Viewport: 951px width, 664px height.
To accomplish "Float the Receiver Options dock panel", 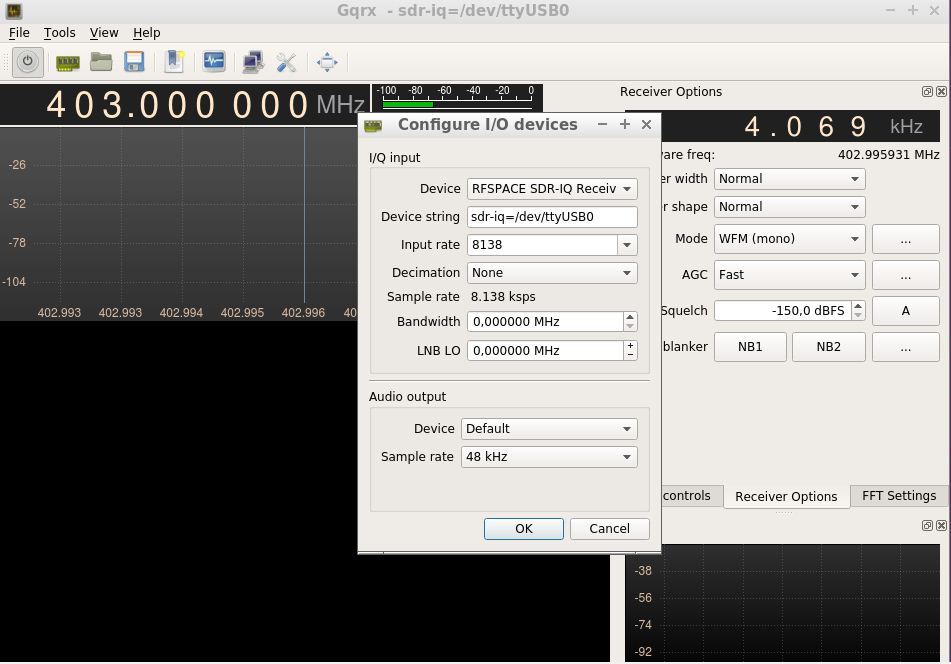I will [927, 92].
